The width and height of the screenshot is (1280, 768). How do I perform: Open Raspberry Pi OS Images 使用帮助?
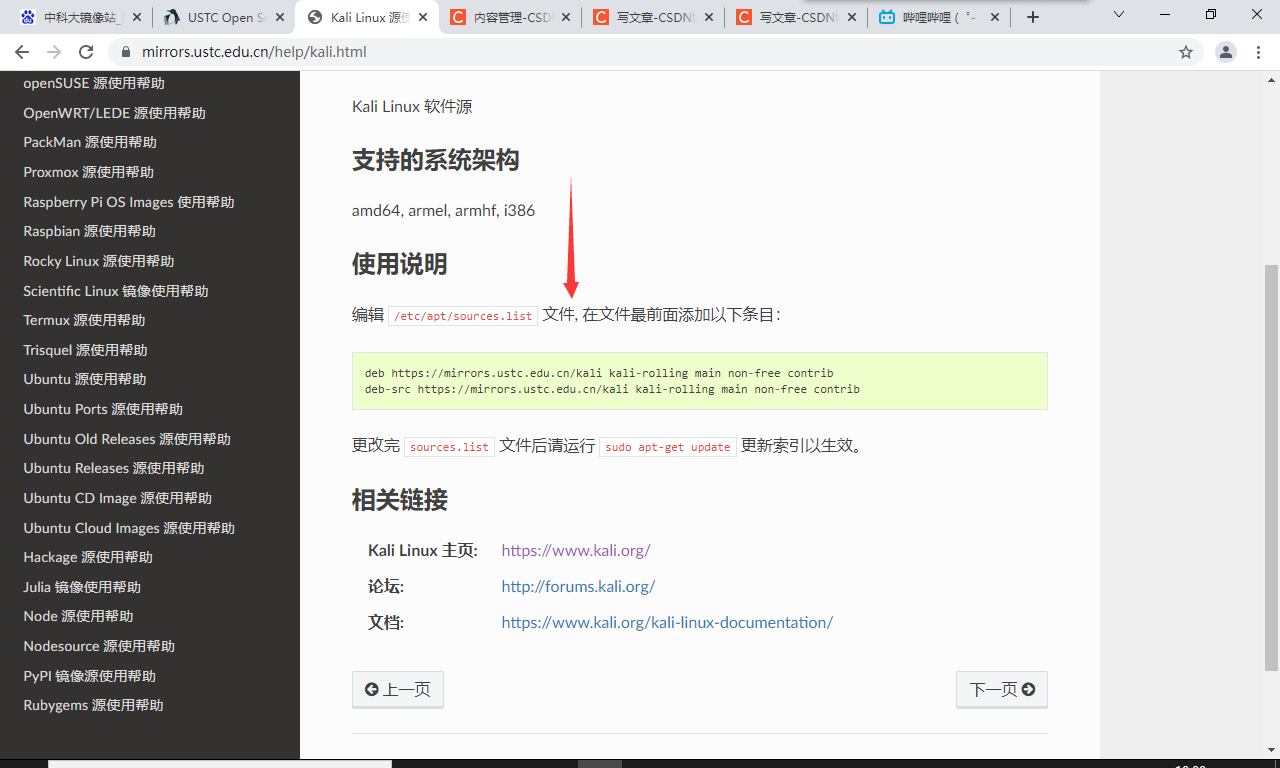pyautogui.click(x=129, y=202)
